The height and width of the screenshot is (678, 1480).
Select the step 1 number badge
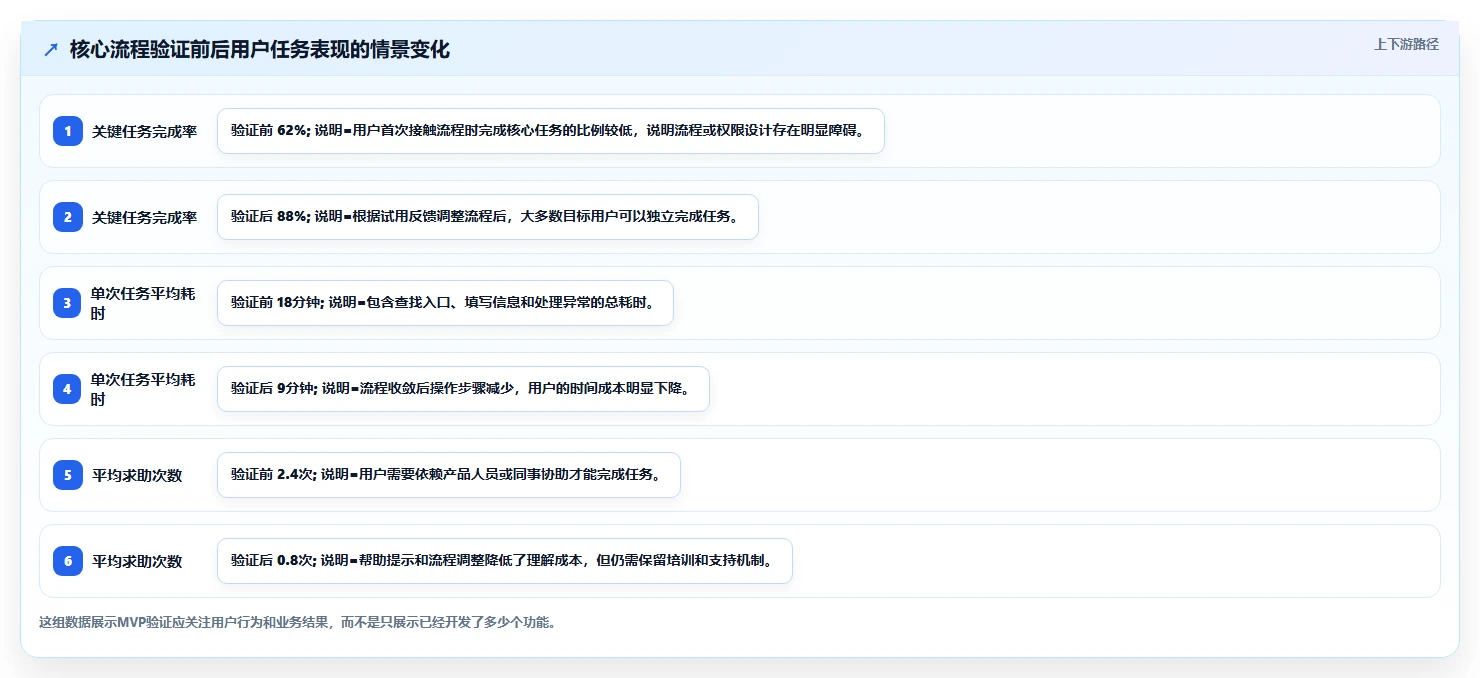[68, 131]
